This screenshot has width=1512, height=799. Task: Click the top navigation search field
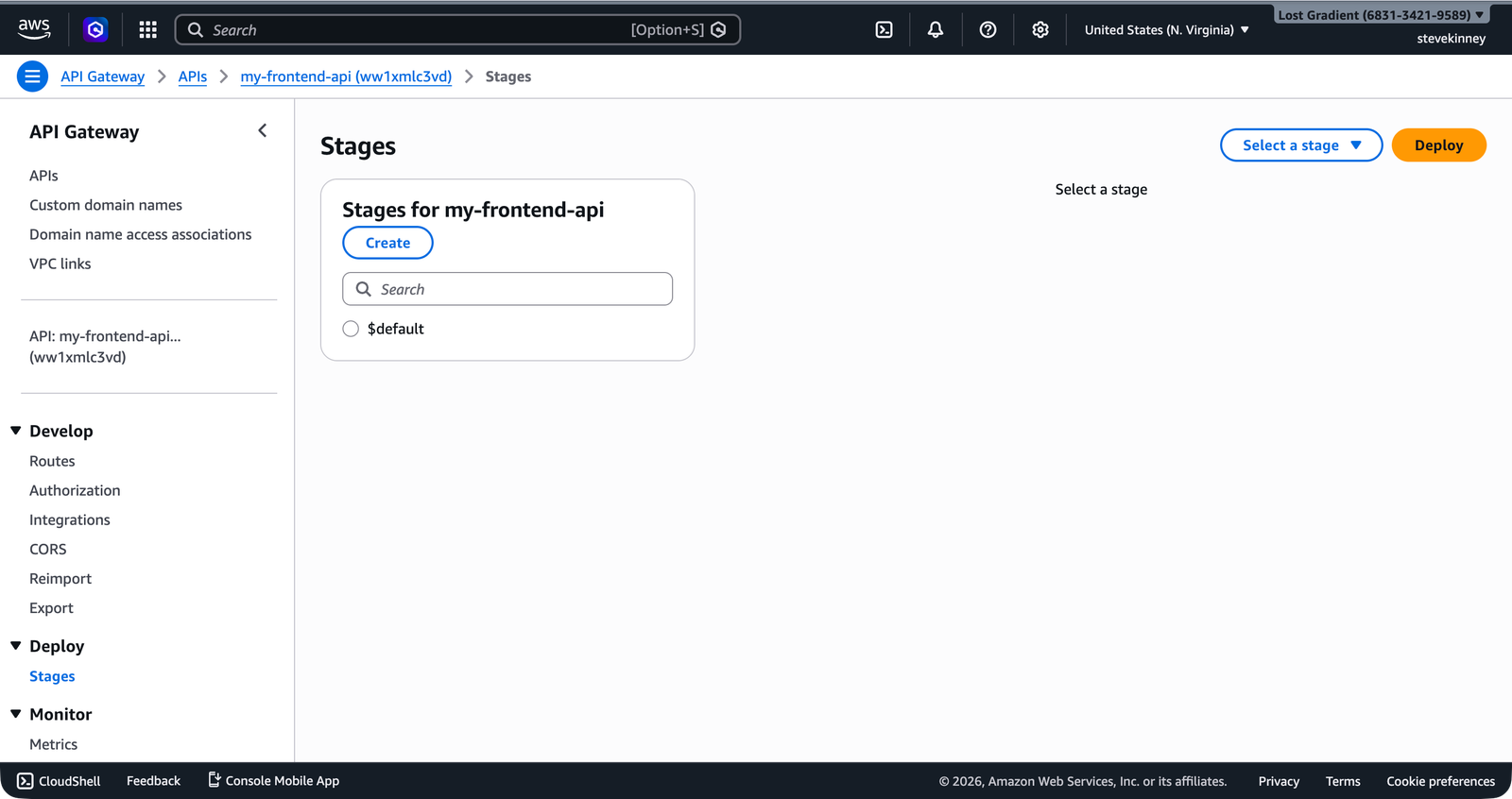click(x=457, y=30)
